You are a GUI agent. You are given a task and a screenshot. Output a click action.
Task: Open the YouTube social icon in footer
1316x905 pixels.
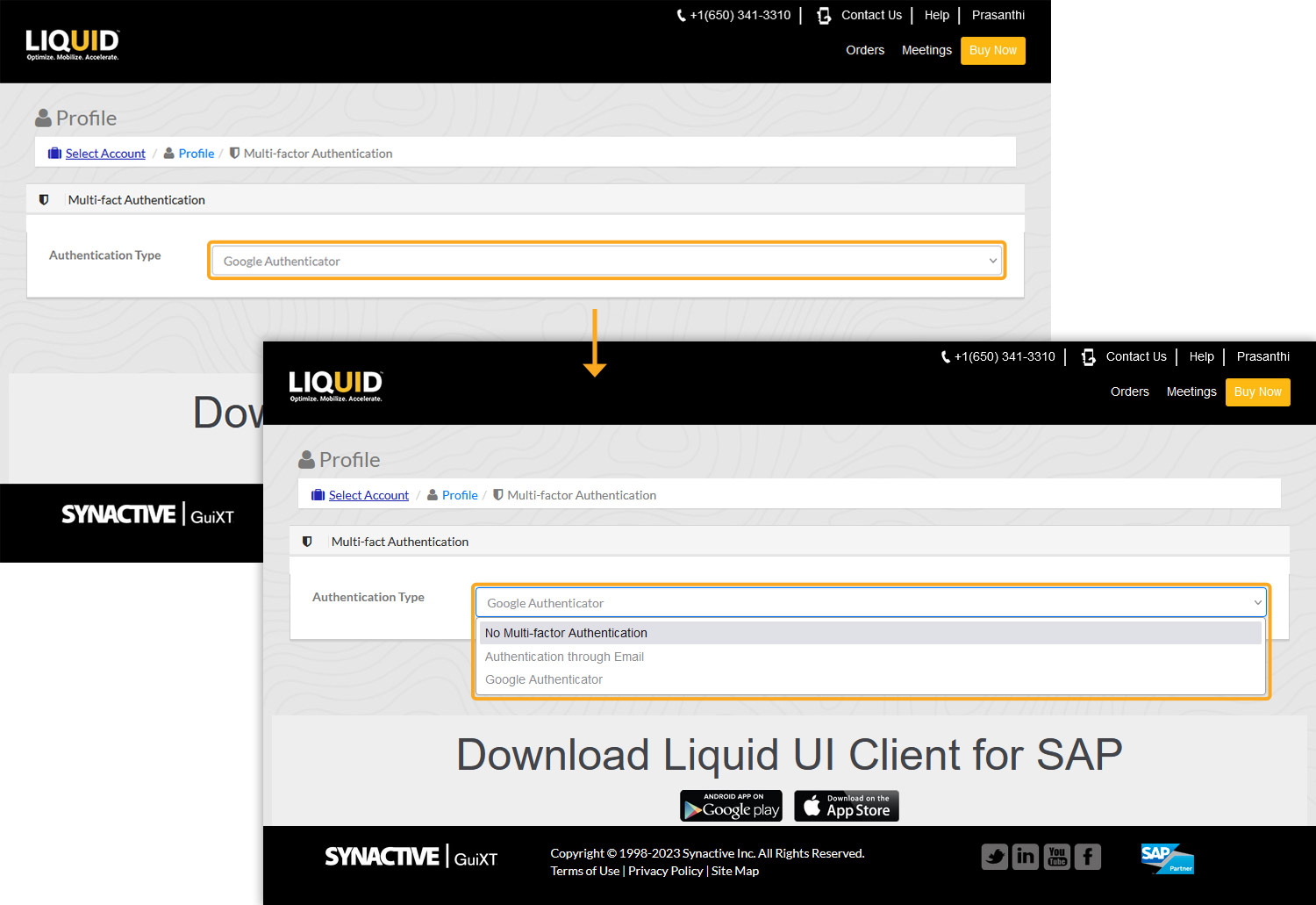click(1057, 857)
